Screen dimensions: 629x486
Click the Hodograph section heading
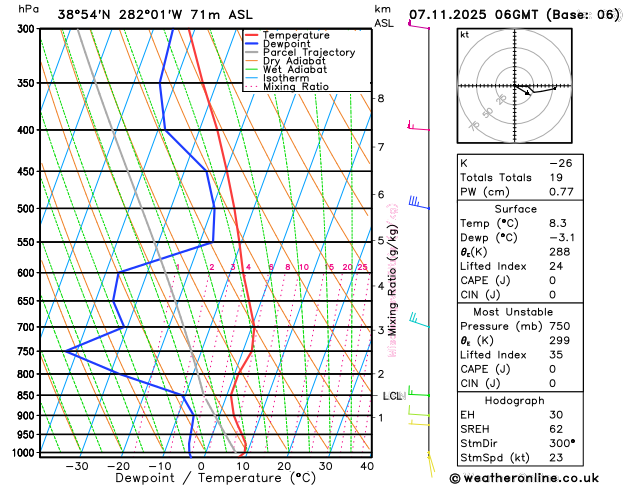pos(515,401)
